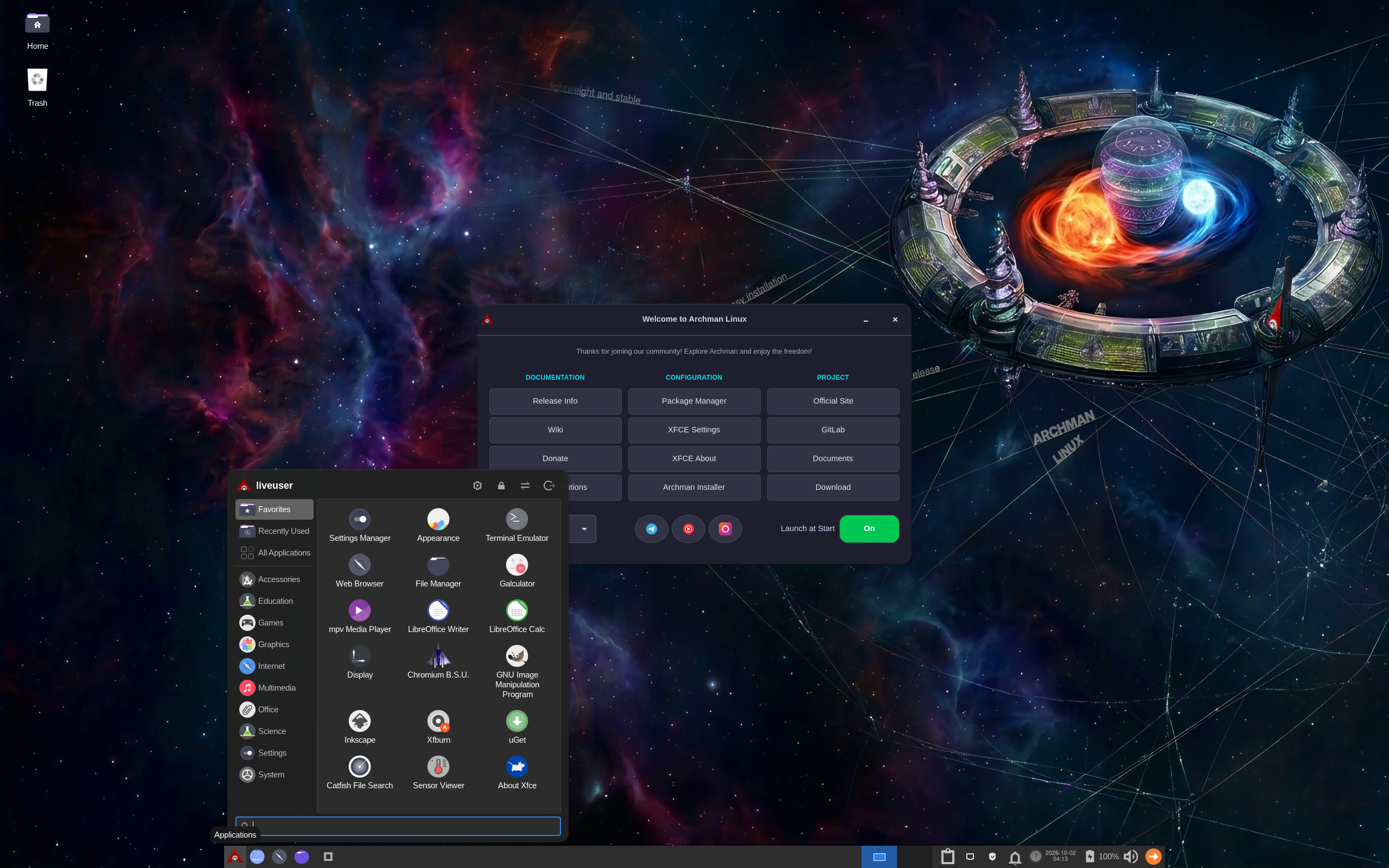Screen dimensions: 1389x868
Task: Open GNU Image Manipulation Program
Action: click(517, 672)
